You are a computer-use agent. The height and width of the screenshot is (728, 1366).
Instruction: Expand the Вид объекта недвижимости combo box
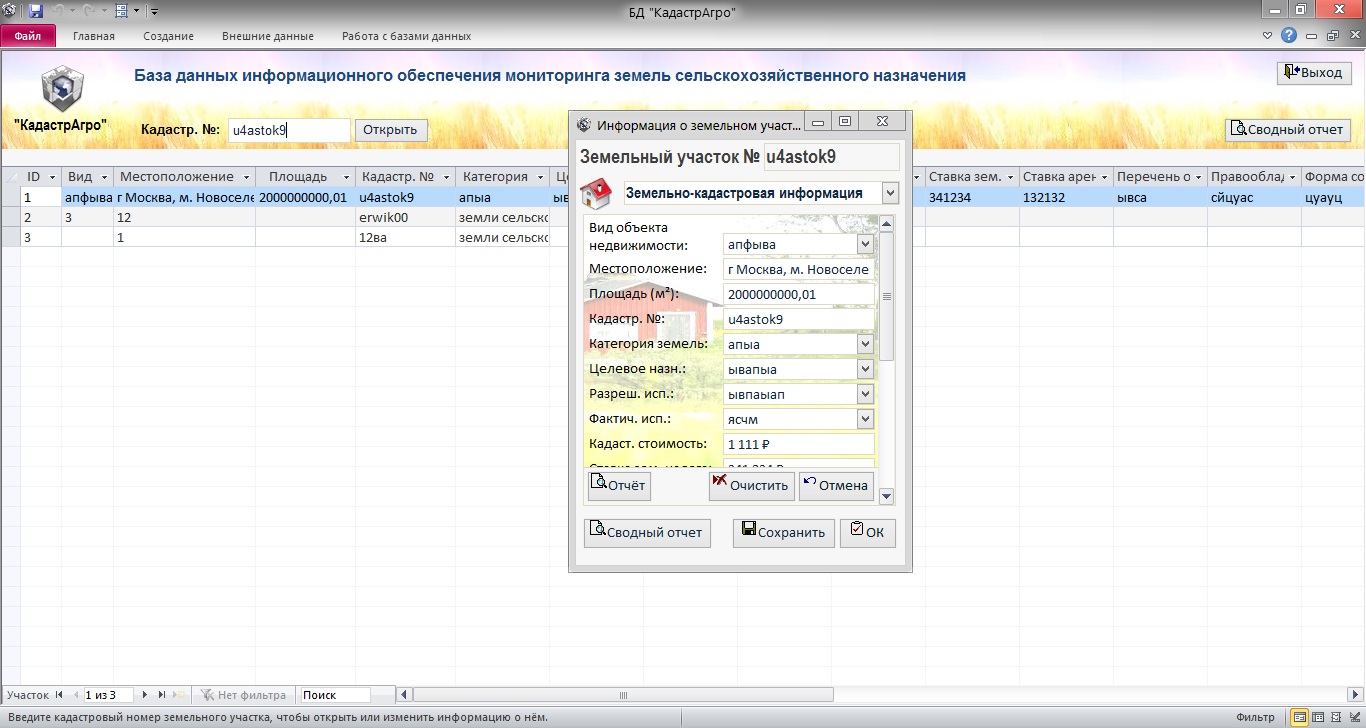pos(866,244)
